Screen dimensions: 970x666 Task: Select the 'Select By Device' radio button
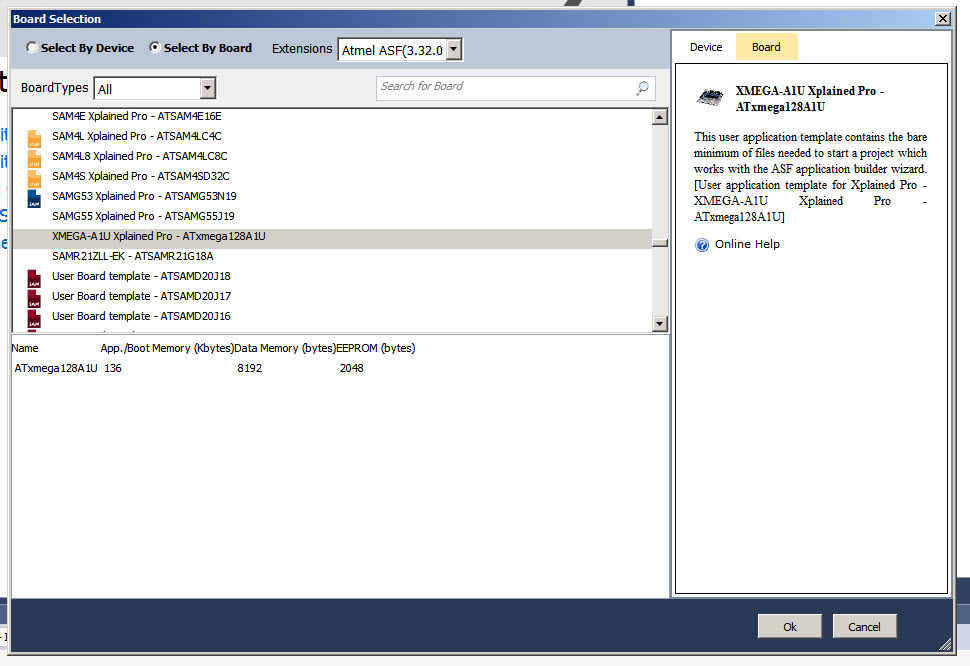point(32,47)
